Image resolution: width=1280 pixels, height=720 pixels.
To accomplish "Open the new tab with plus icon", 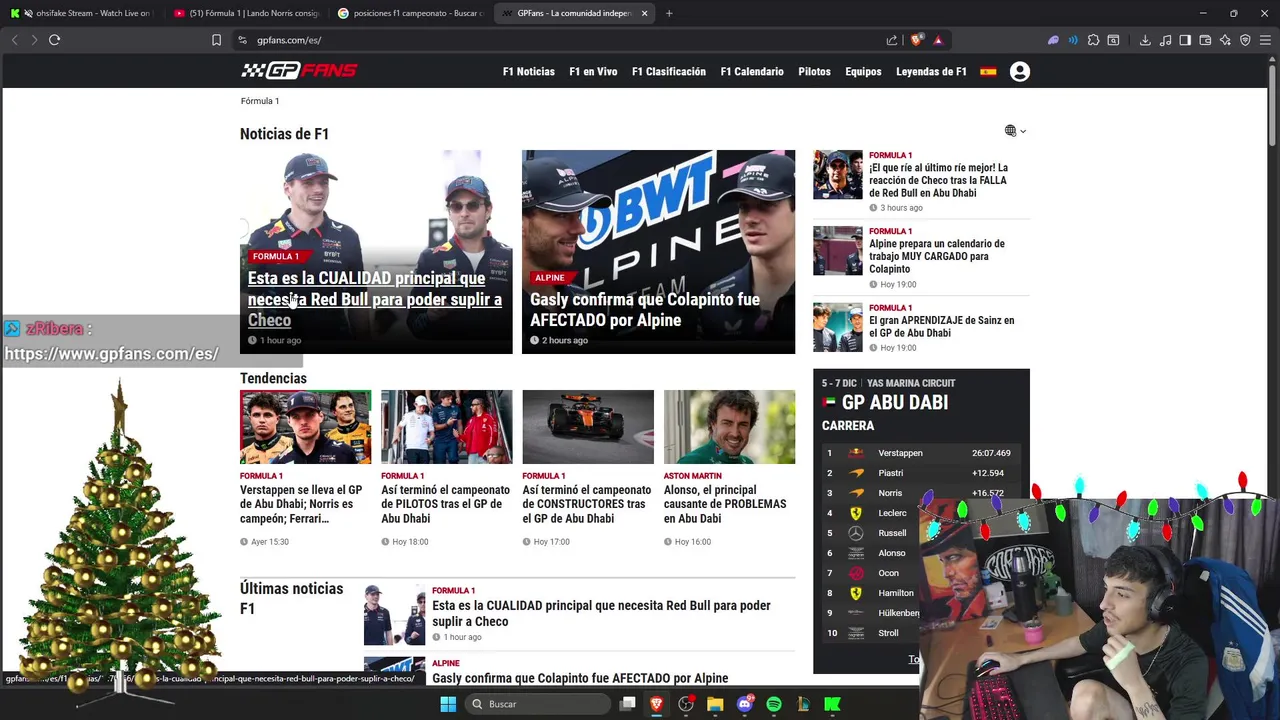I will pyautogui.click(x=669, y=13).
